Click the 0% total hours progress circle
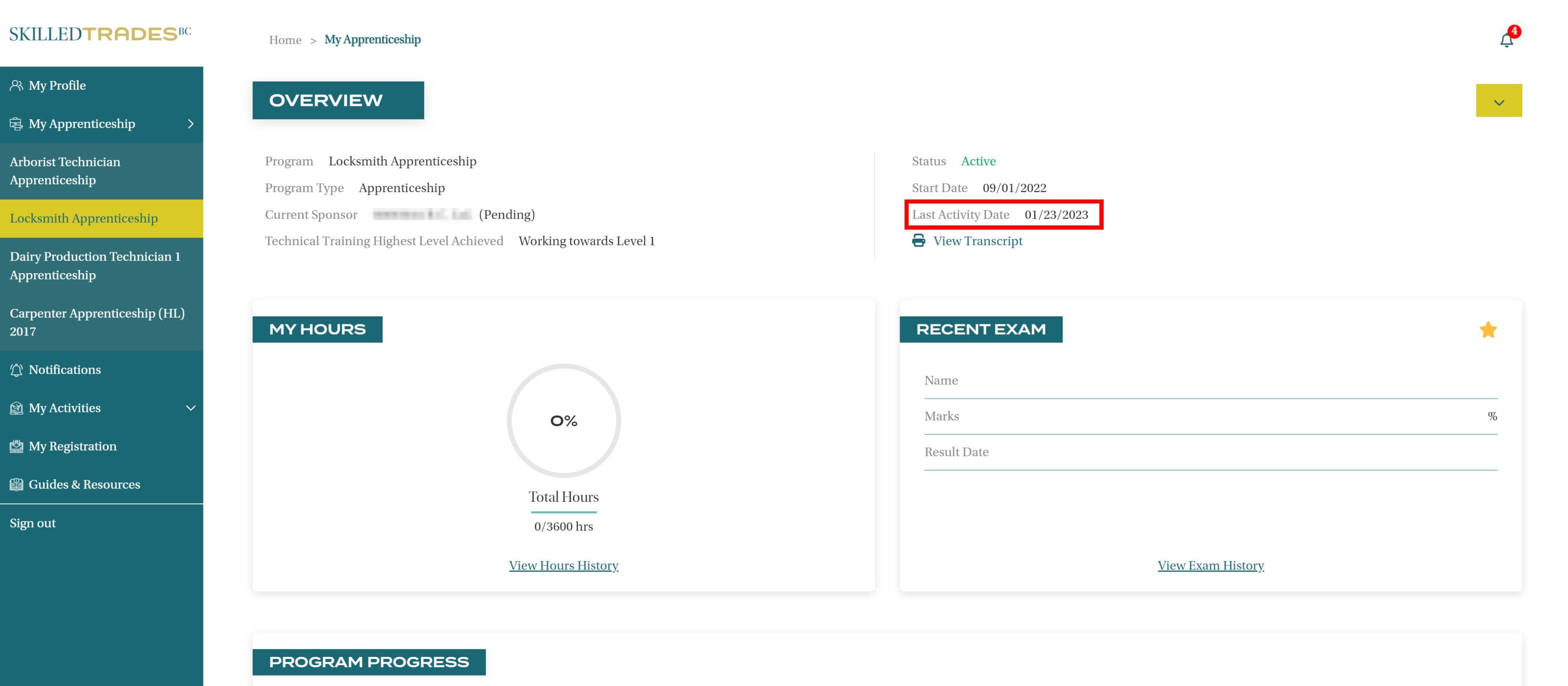Image resolution: width=1568 pixels, height=686 pixels. pyautogui.click(x=563, y=421)
